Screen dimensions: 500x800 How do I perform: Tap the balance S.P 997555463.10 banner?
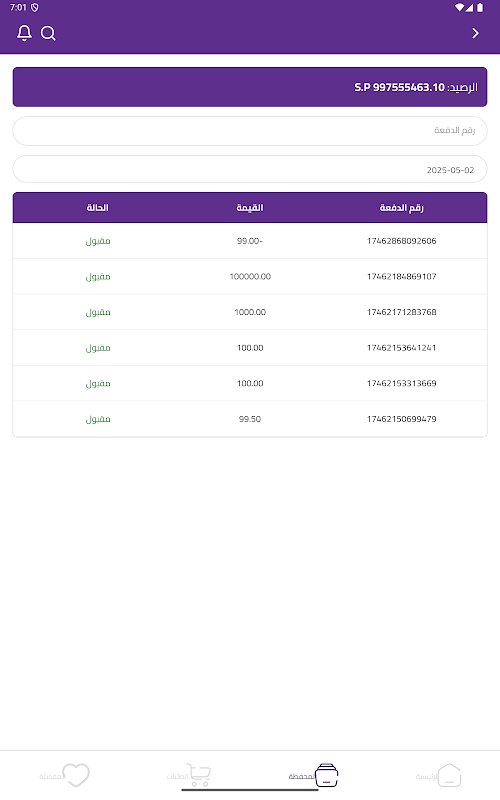click(x=250, y=87)
